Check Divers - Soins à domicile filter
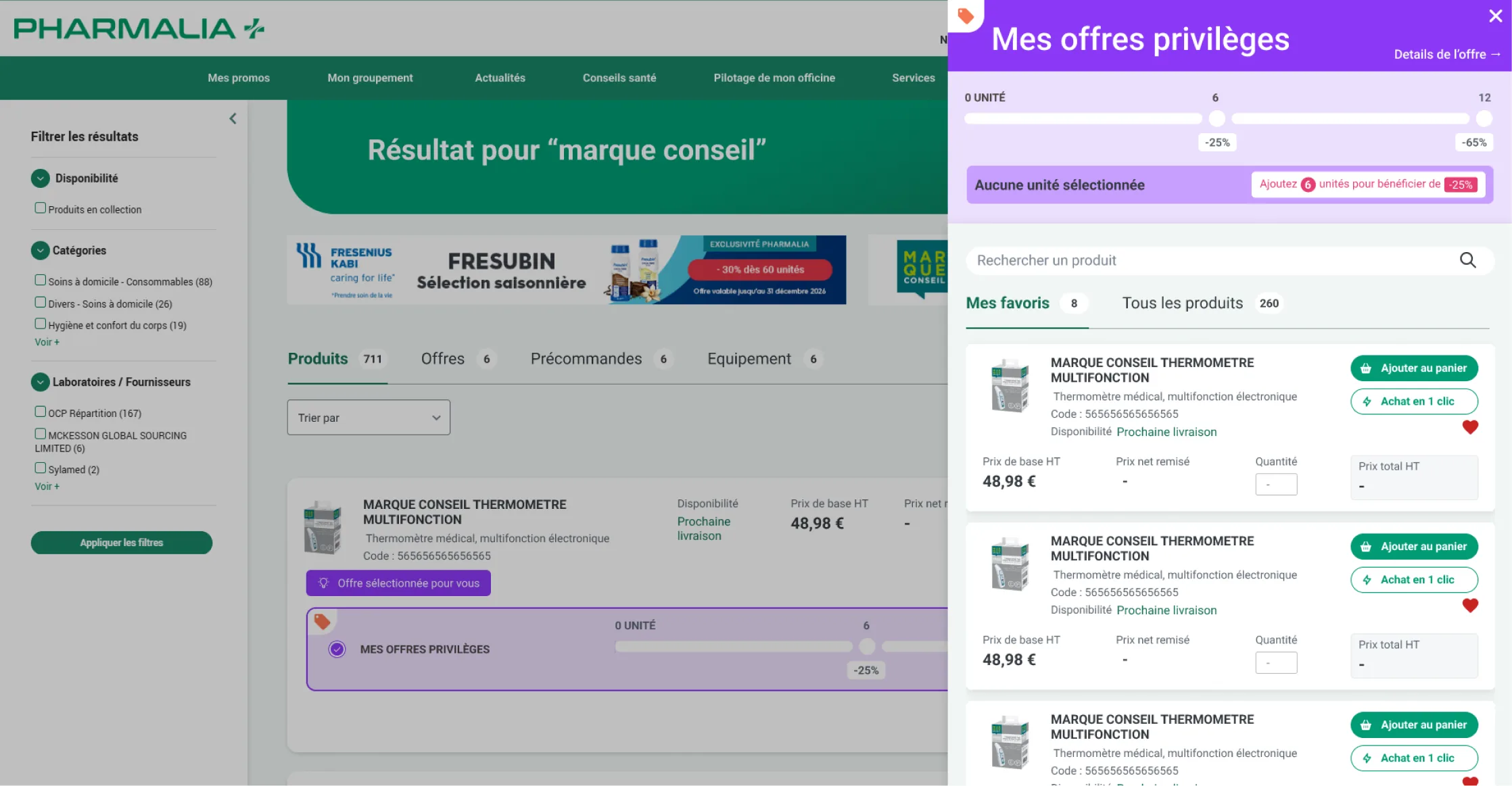This screenshot has width=1512, height=786. pyautogui.click(x=41, y=302)
